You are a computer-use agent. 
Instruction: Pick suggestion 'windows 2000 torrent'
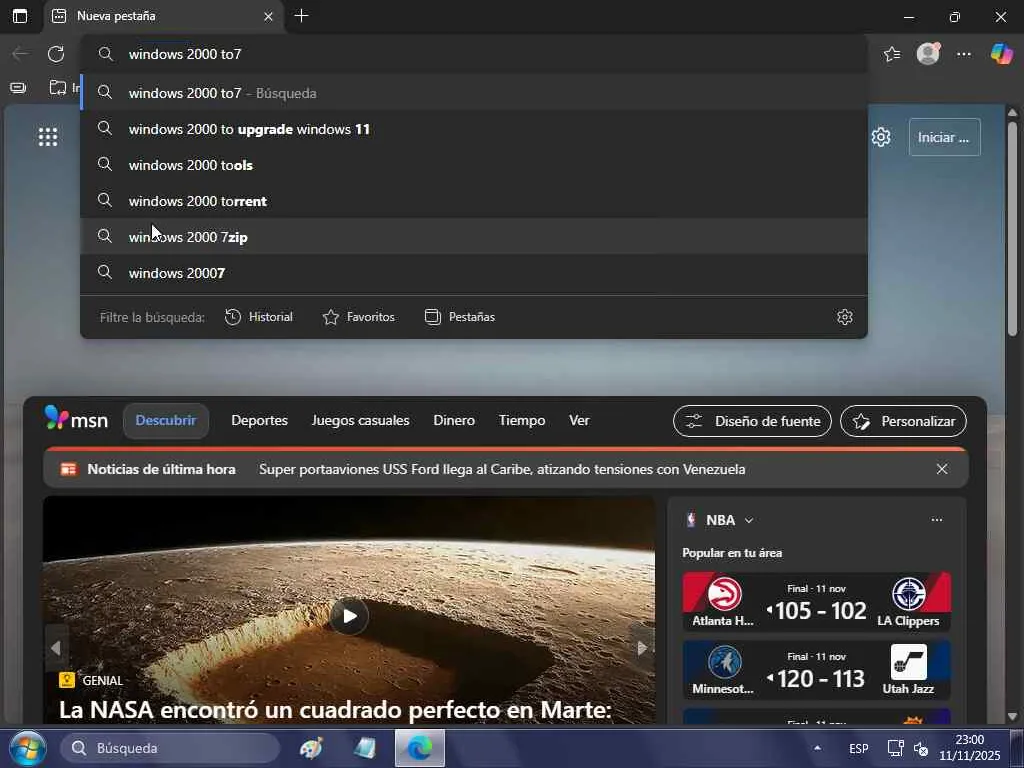click(474, 200)
